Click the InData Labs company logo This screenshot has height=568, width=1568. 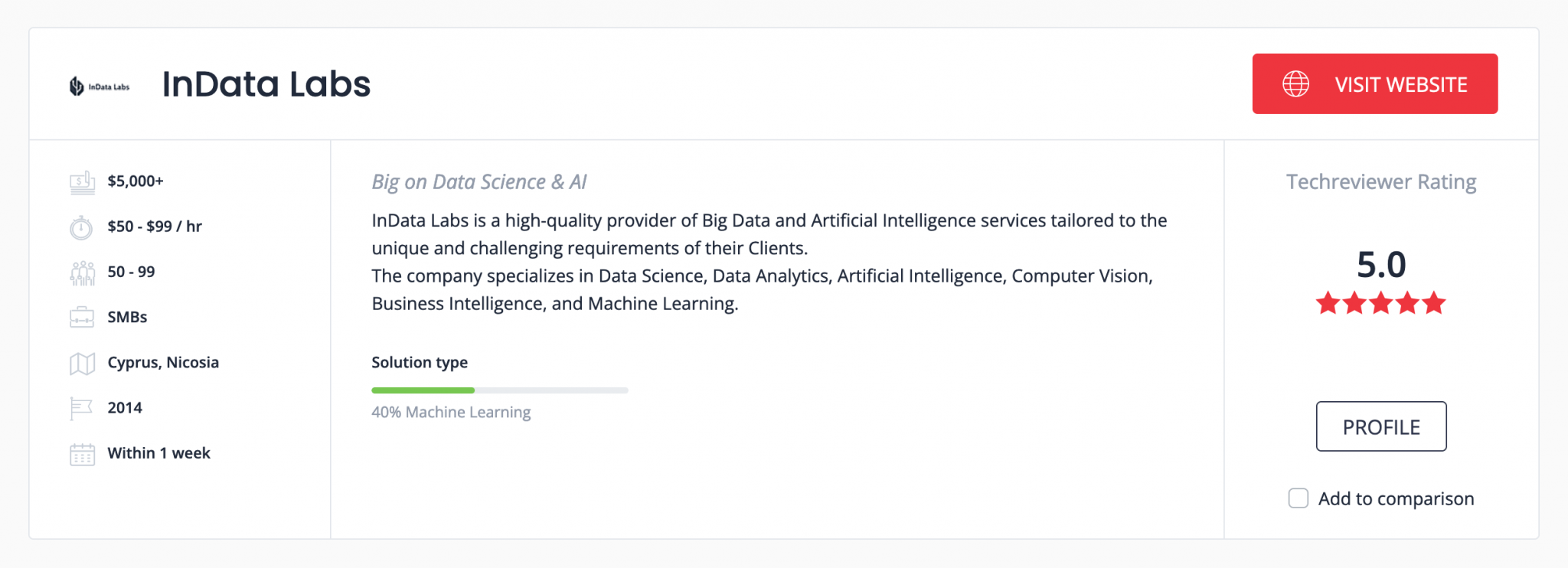[100, 85]
